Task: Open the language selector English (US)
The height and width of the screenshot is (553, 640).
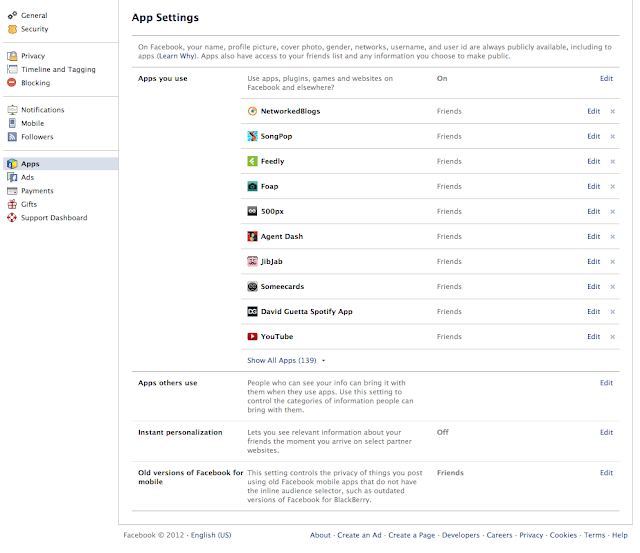Action: point(211,535)
